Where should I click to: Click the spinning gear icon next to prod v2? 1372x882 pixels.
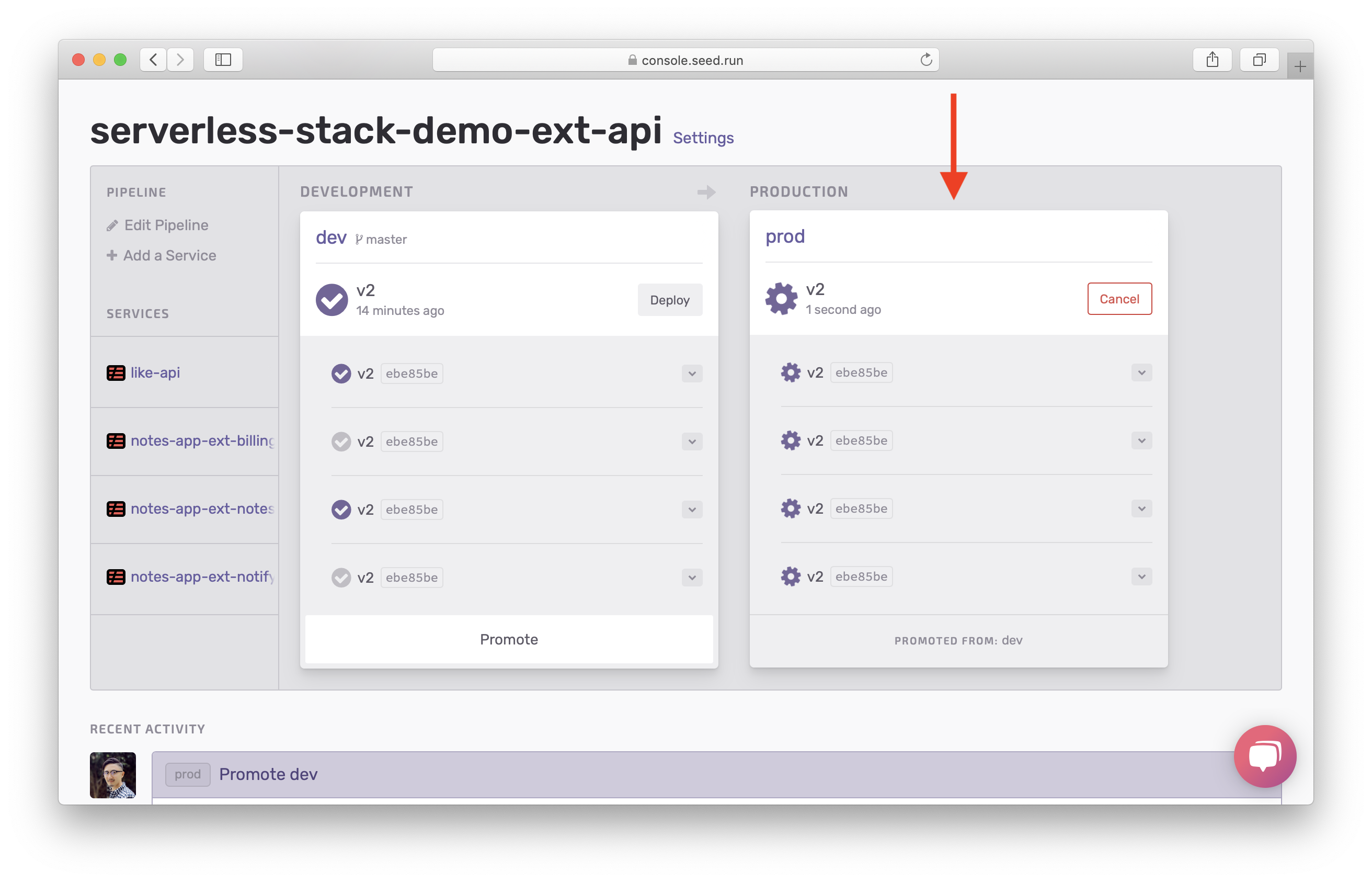tap(781, 298)
